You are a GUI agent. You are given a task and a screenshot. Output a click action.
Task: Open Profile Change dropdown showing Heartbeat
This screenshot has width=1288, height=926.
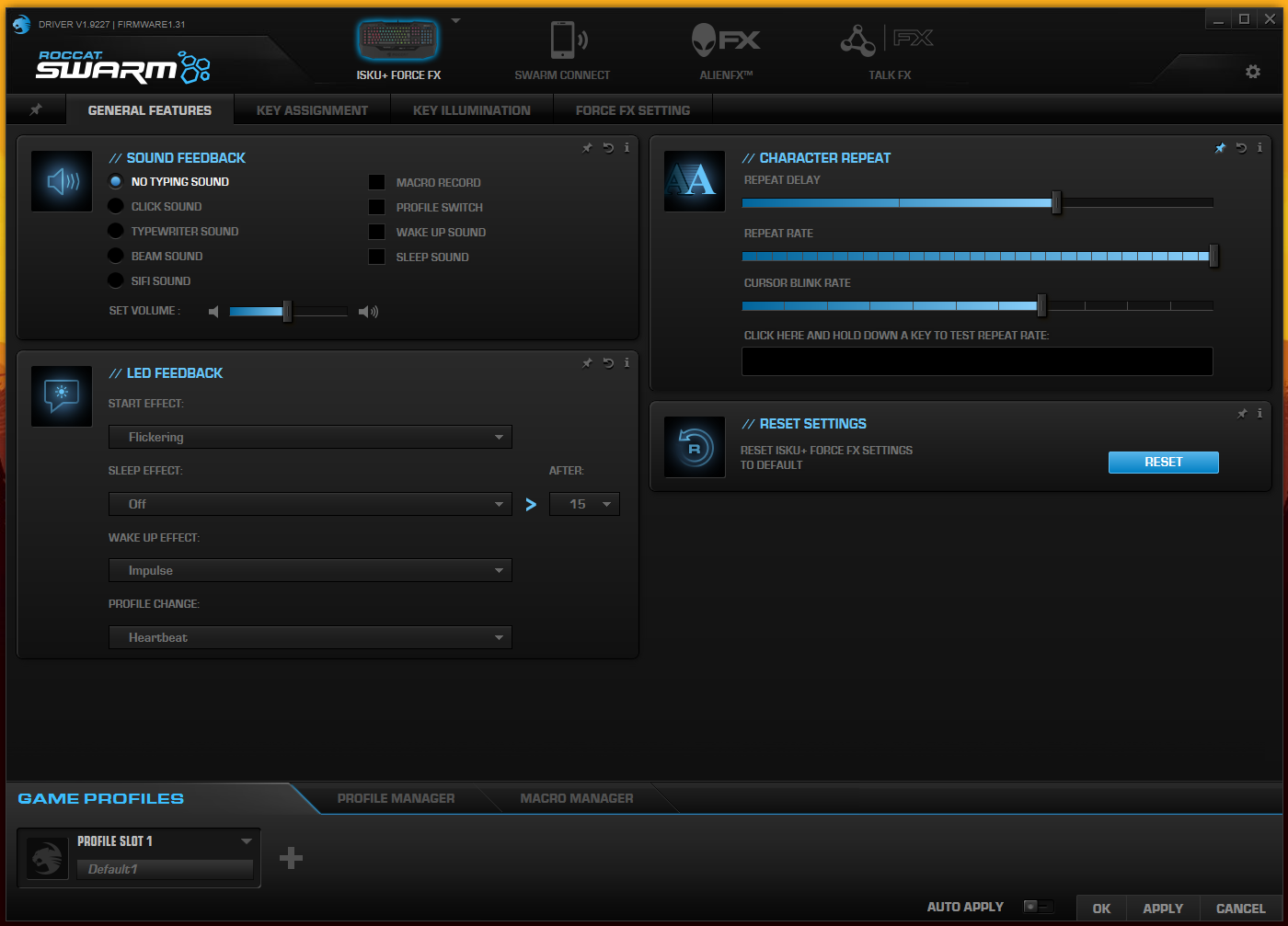click(x=310, y=637)
